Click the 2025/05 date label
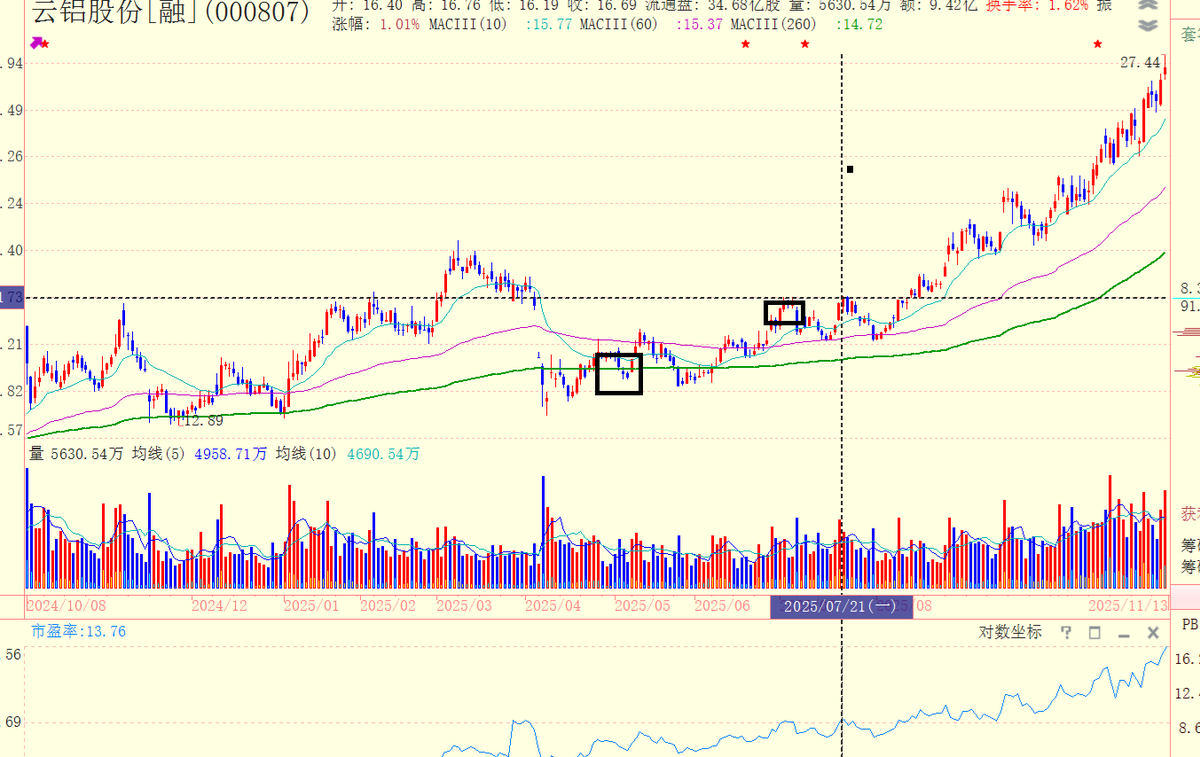 point(642,606)
